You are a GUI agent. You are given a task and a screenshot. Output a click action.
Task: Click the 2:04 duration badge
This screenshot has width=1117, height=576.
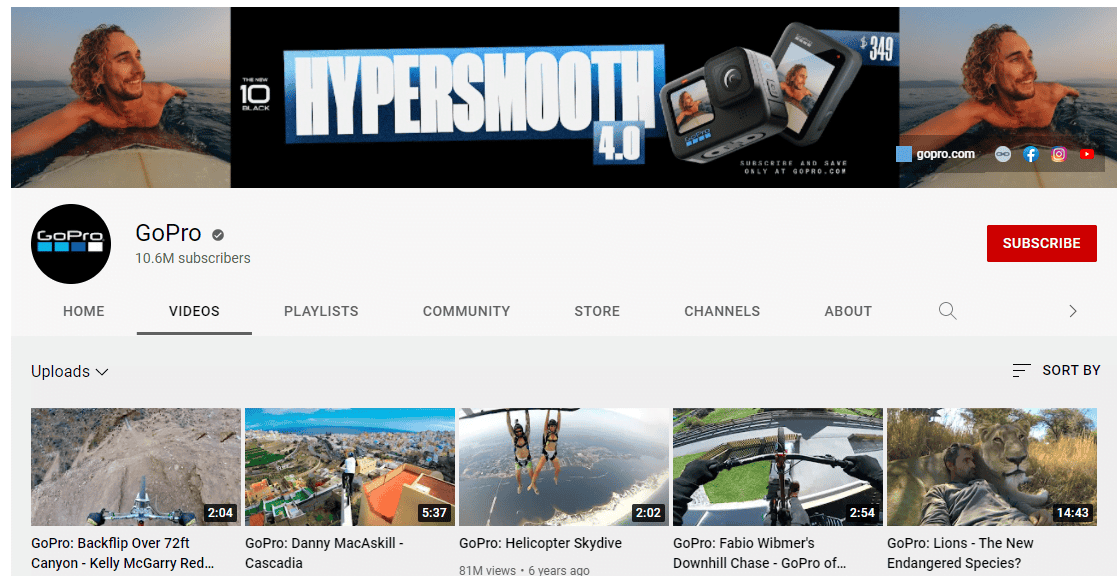pyautogui.click(x=220, y=512)
